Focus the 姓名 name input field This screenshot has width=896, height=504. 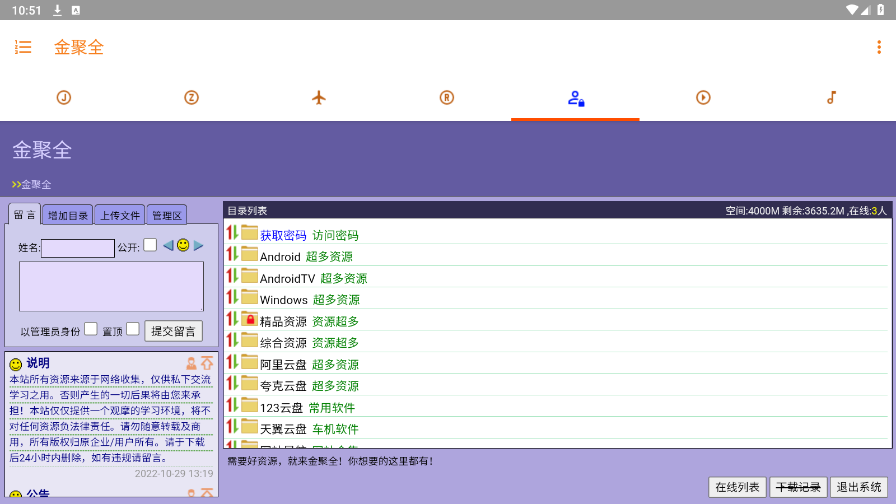click(78, 248)
